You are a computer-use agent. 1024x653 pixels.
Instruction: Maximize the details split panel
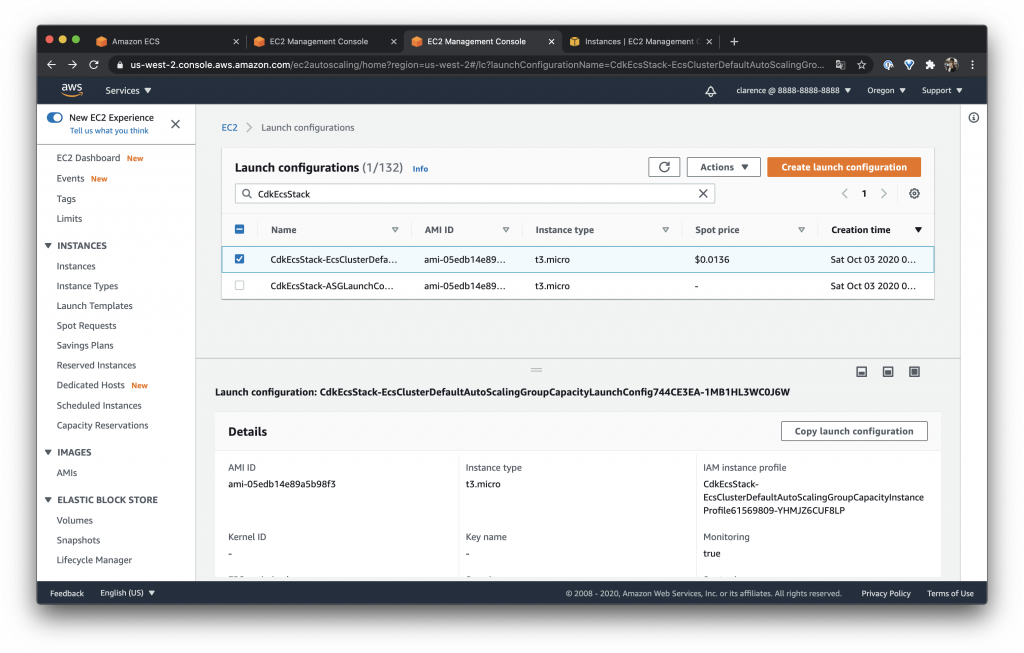pos(914,372)
